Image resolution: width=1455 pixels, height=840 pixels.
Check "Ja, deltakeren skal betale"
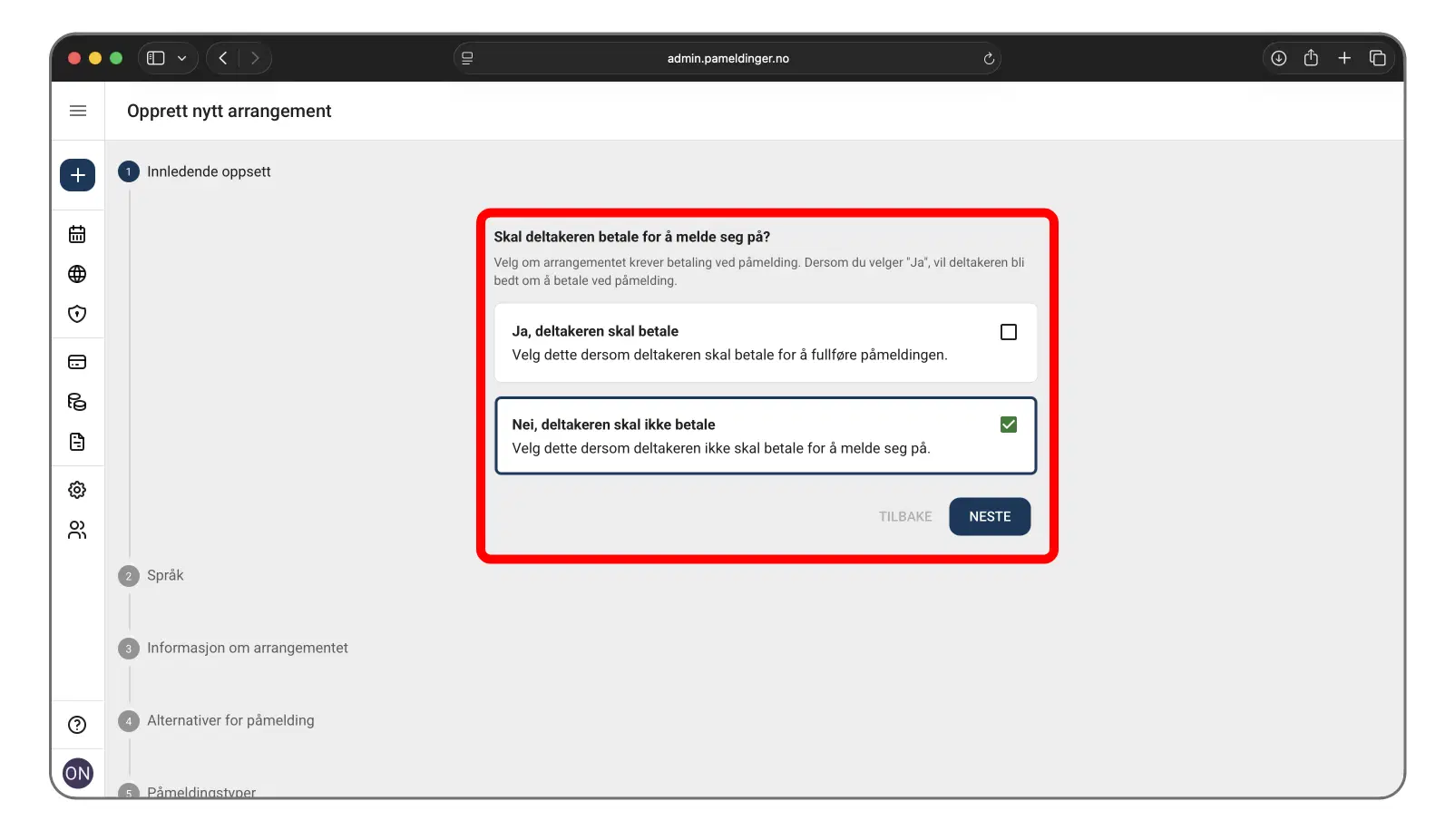[1008, 332]
